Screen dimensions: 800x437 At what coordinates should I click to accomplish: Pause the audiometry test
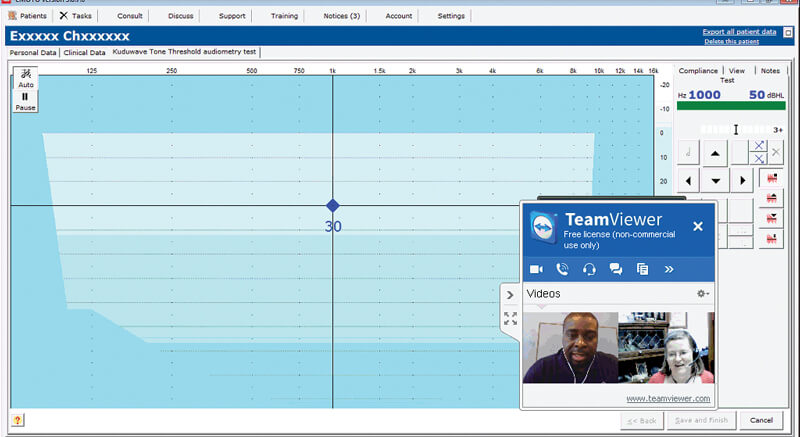click(x=25, y=100)
